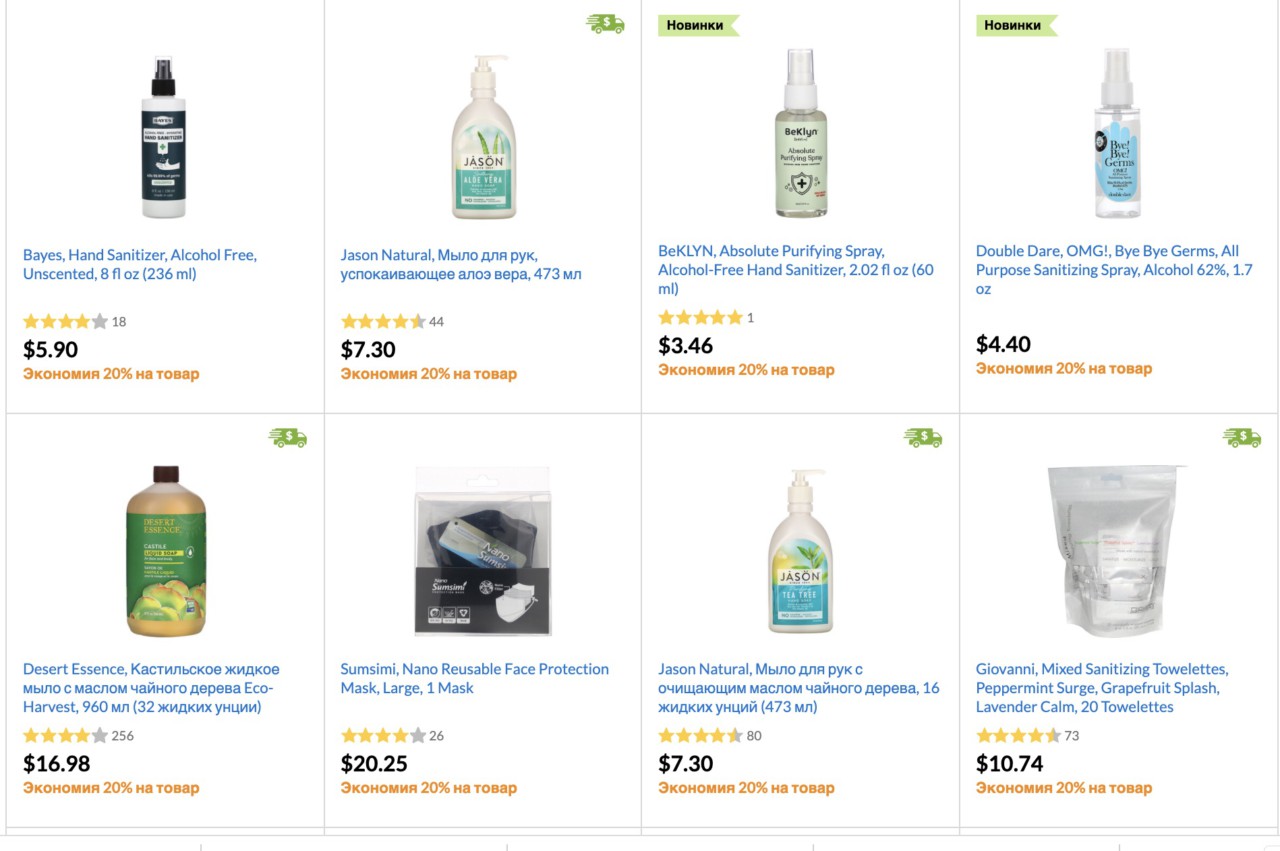Click the Новинки badge on BeKLYN spray
Viewport: 1280px width, 851px height.
(x=697, y=25)
